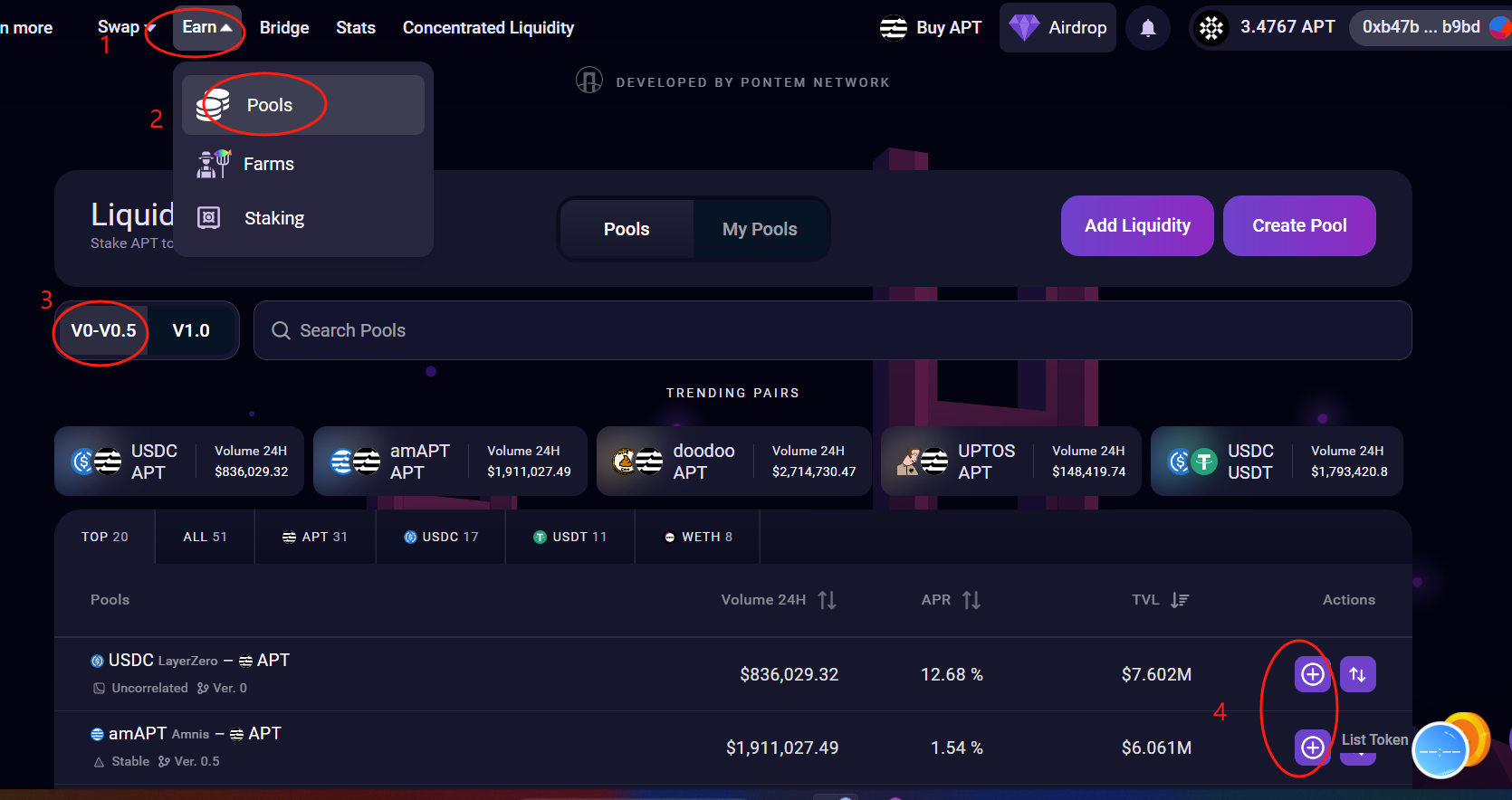The width and height of the screenshot is (1512, 800).
Task: Click the wallet avatar icon
Action: 1500,28
